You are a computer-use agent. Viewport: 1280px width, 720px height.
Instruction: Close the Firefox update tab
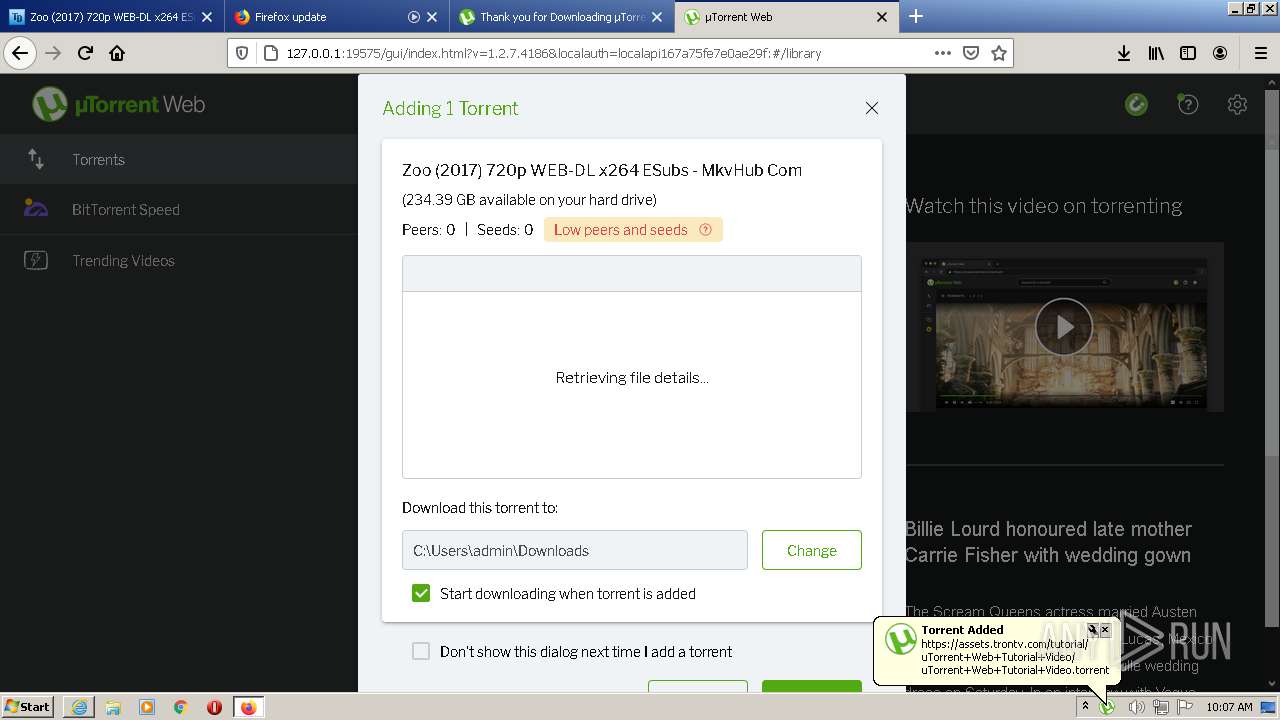pyautogui.click(x=432, y=17)
